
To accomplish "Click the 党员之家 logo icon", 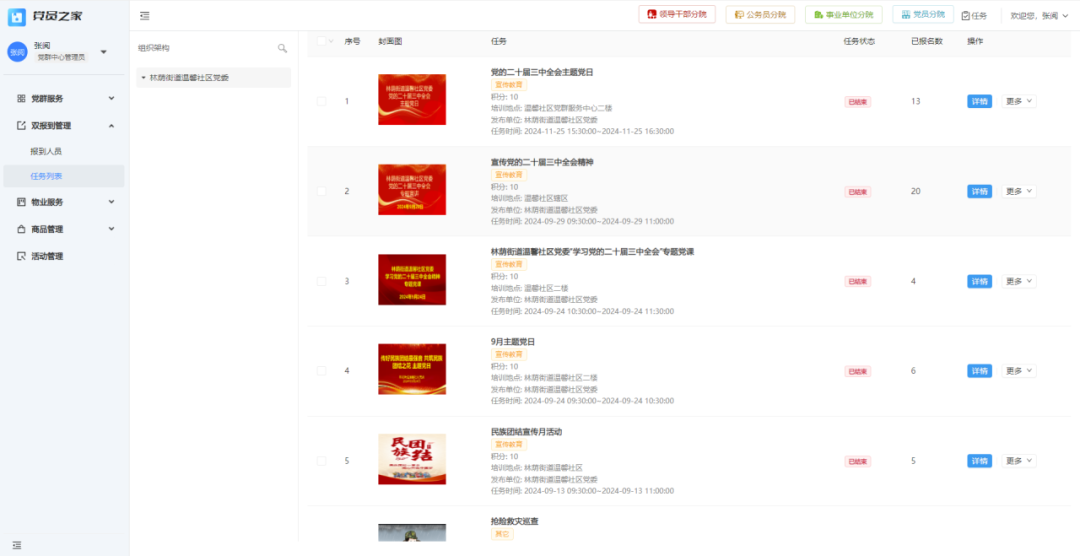I will tap(17, 17).
